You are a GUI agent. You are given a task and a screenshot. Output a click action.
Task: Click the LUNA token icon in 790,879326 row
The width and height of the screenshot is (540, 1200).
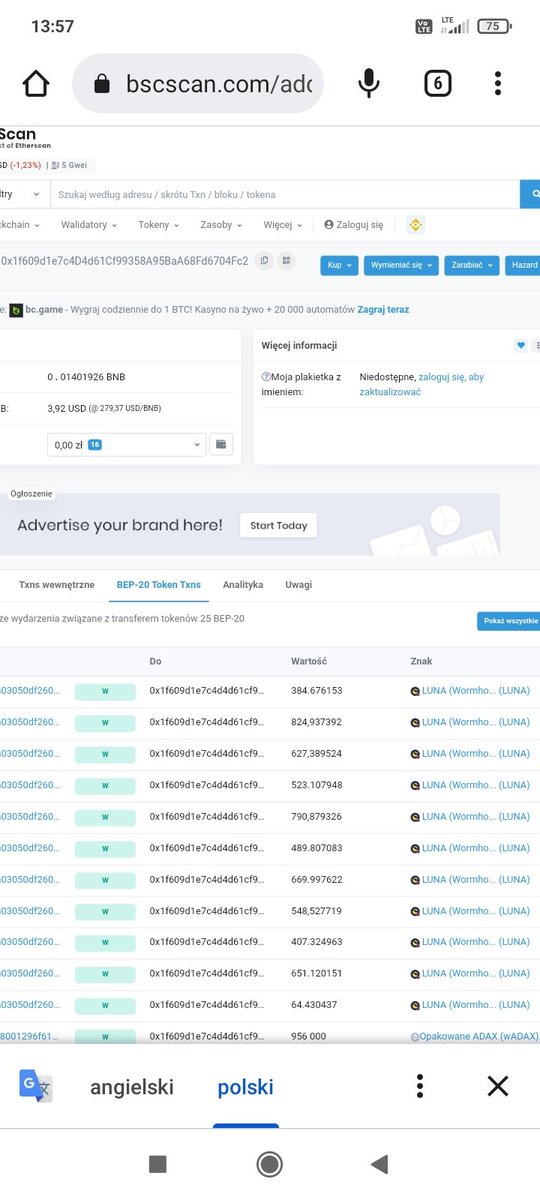coord(416,816)
